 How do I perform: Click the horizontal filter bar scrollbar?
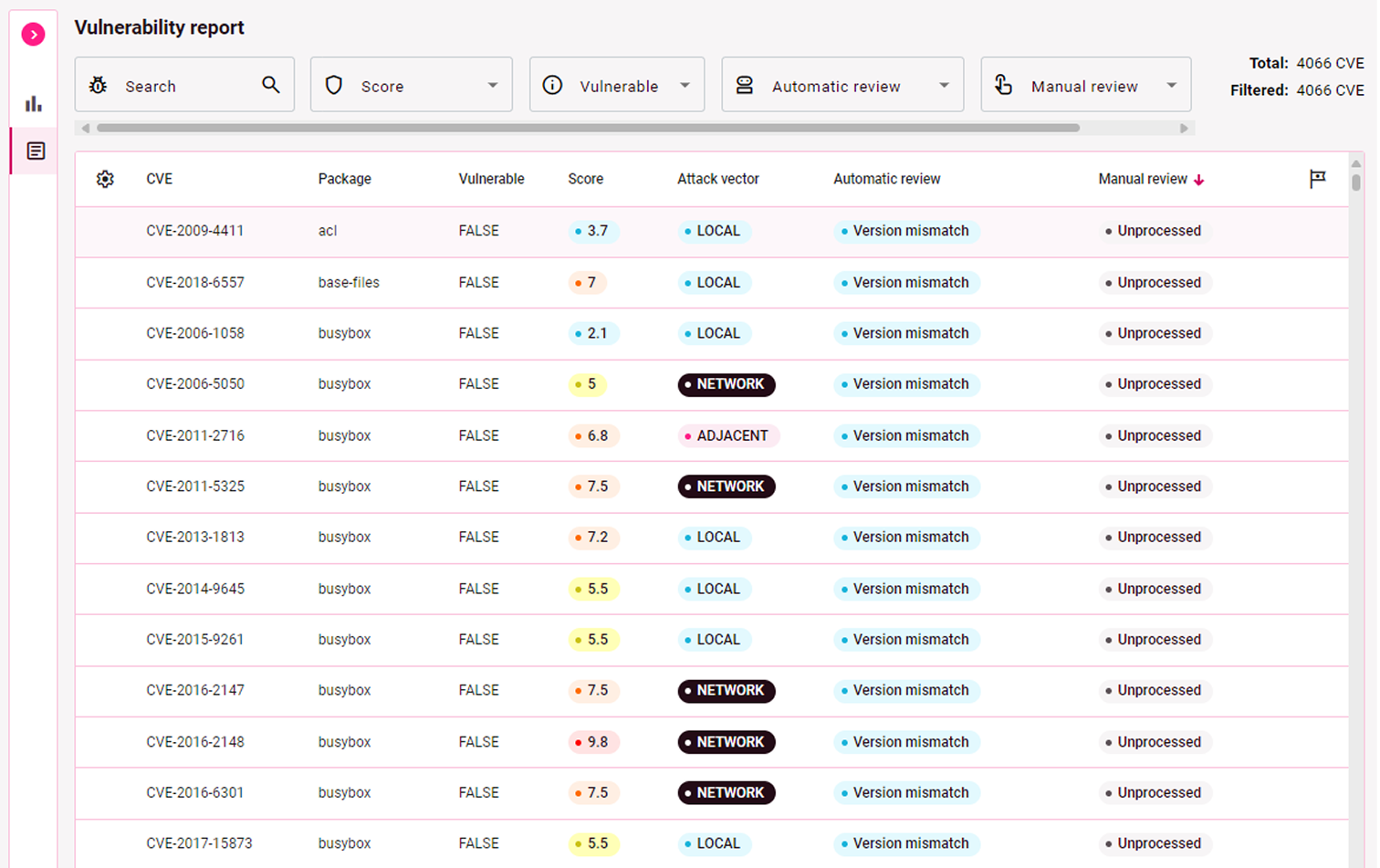click(588, 129)
